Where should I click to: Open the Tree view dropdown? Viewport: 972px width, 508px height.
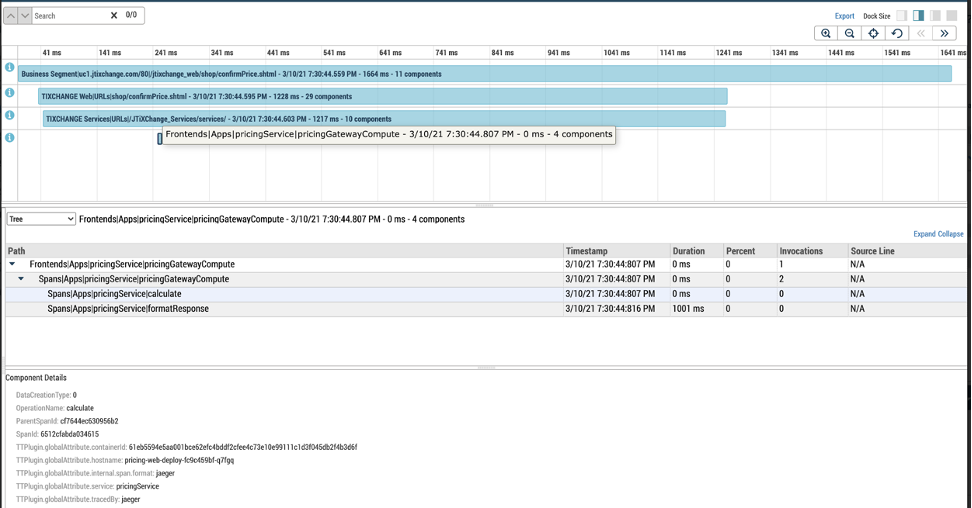tap(41, 219)
